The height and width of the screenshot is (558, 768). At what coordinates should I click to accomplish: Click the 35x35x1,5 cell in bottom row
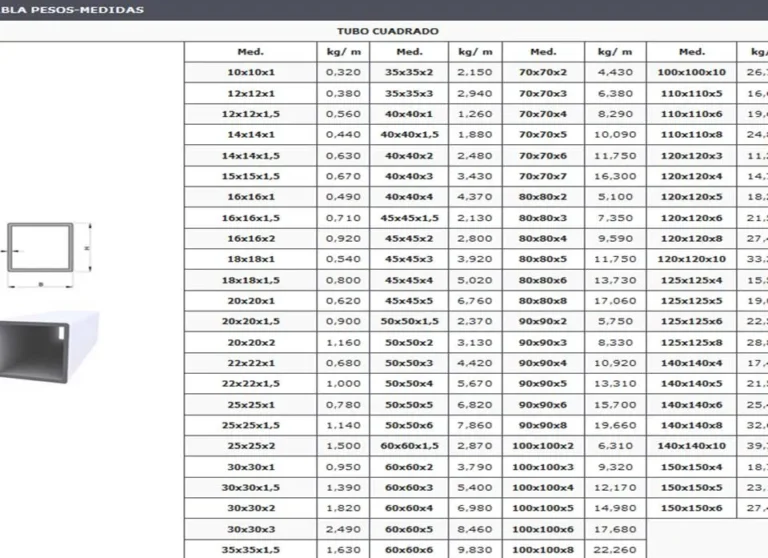pyautogui.click(x=250, y=549)
